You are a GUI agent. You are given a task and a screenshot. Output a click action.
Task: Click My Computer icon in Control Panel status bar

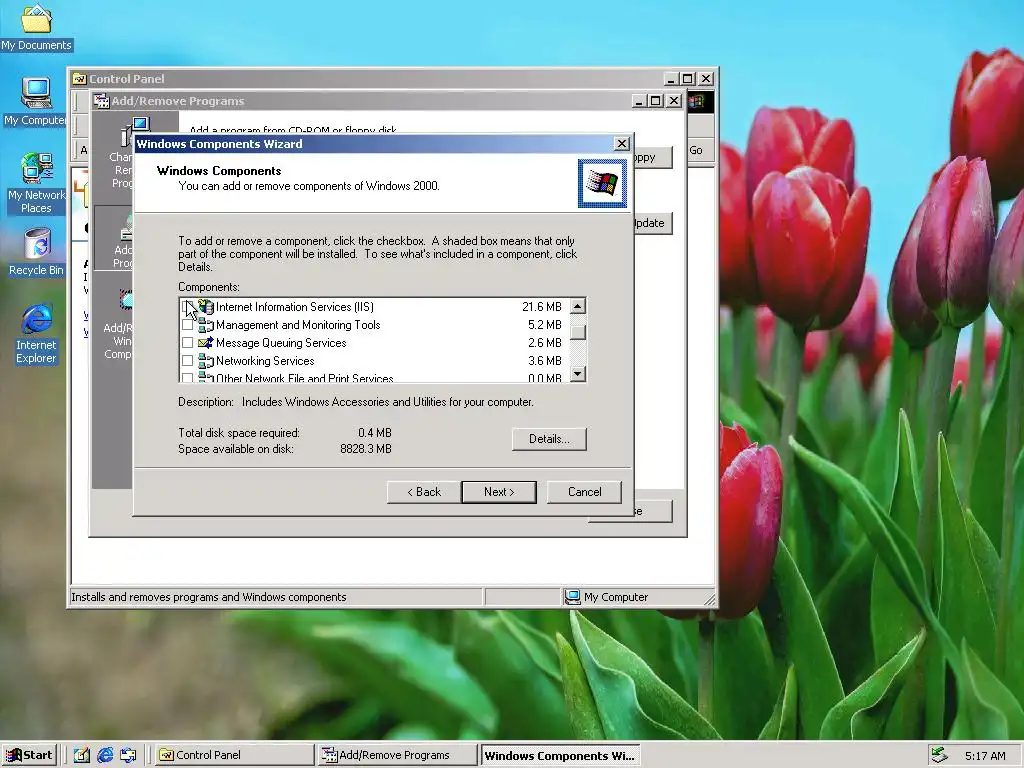[573, 597]
